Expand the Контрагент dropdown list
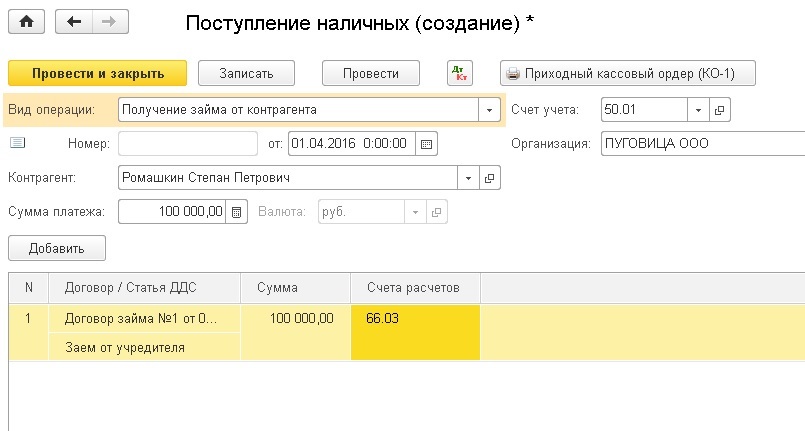805x431 pixels. (x=469, y=178)
